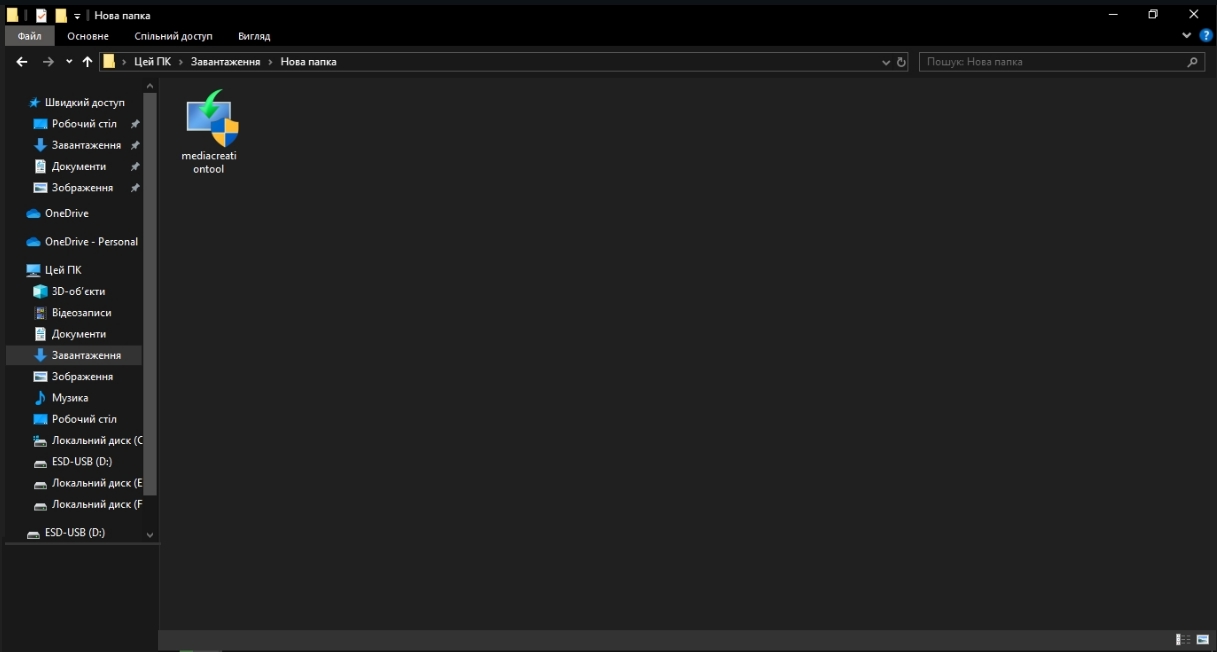This screenshot has width=1217, height=652.
Task: Go up one folder level
Action: (87, 62)
